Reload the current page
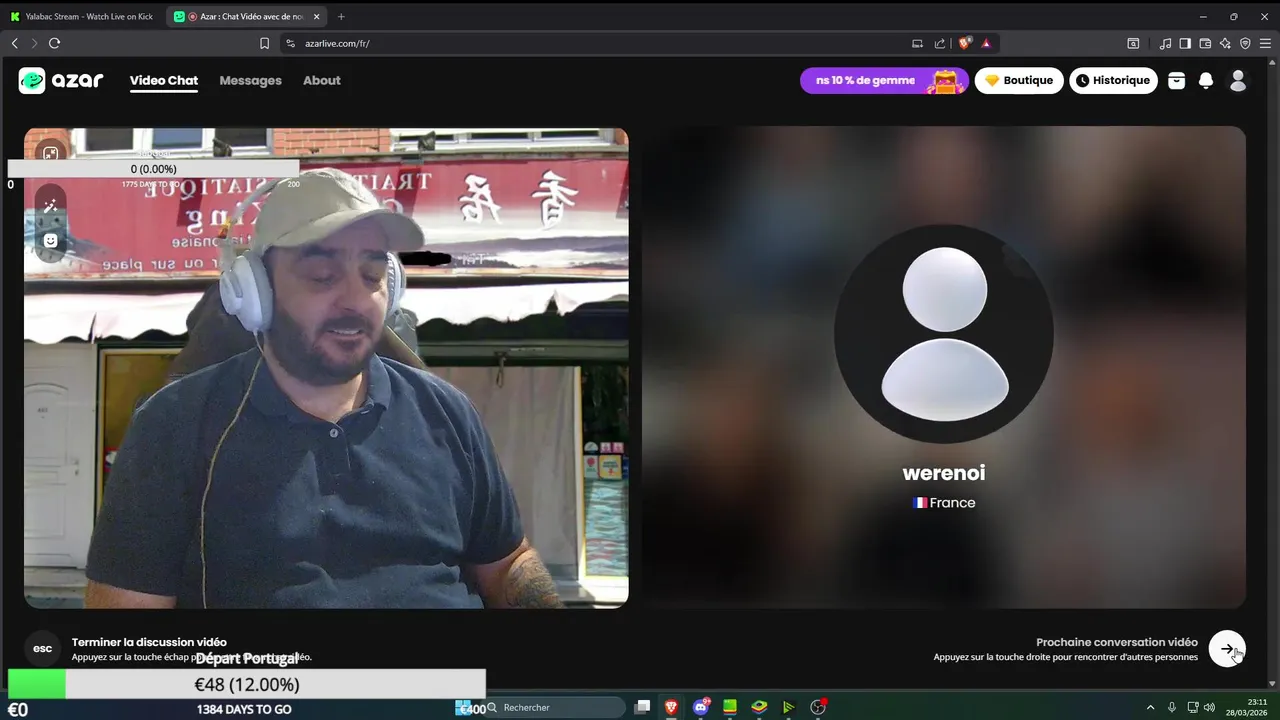Viewport: 1280px width, 720px height. tap(54, 43)
